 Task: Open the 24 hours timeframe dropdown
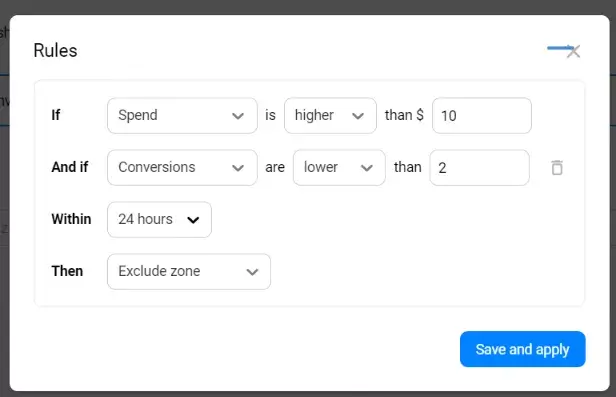[159, 220]
